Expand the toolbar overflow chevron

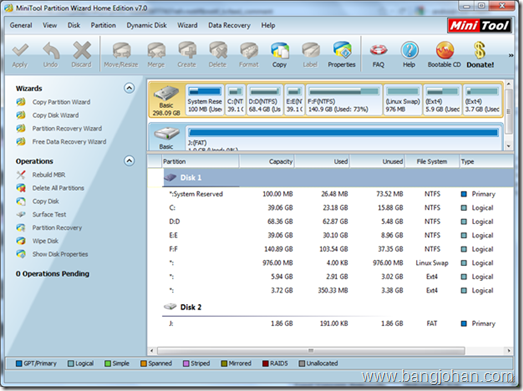point(510,55)
